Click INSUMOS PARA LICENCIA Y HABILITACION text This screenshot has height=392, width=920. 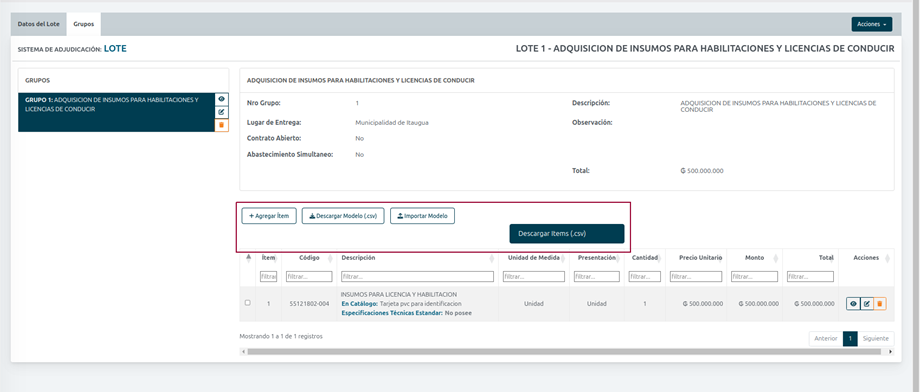399,294
